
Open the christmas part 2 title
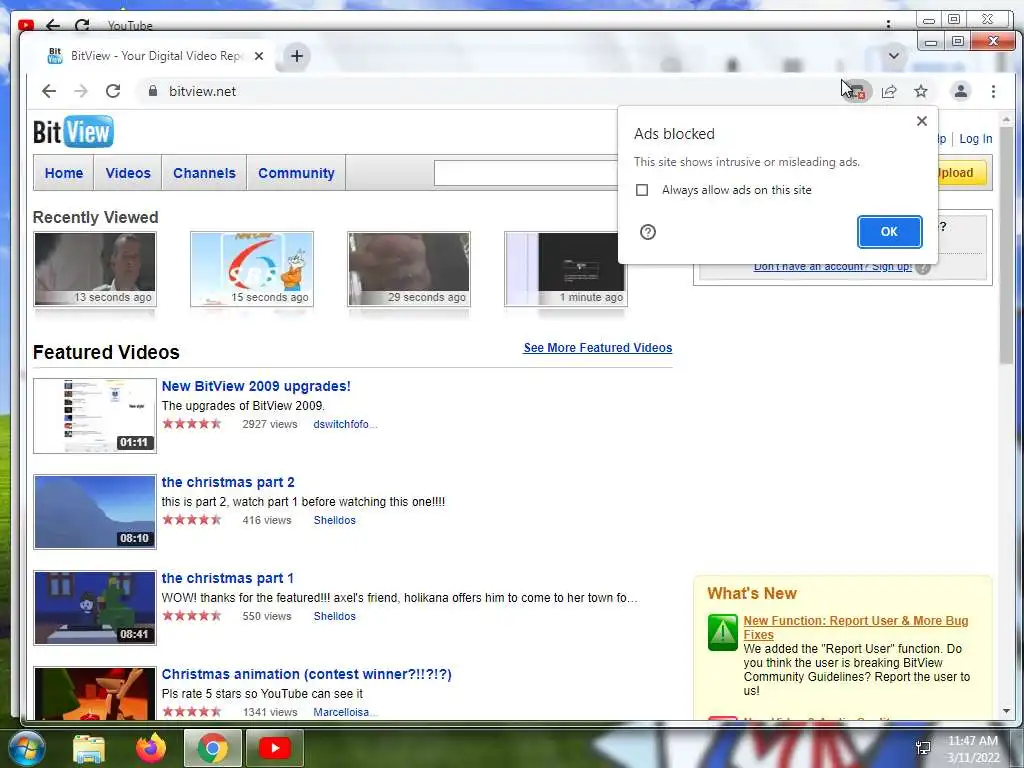tap(228, 482)
